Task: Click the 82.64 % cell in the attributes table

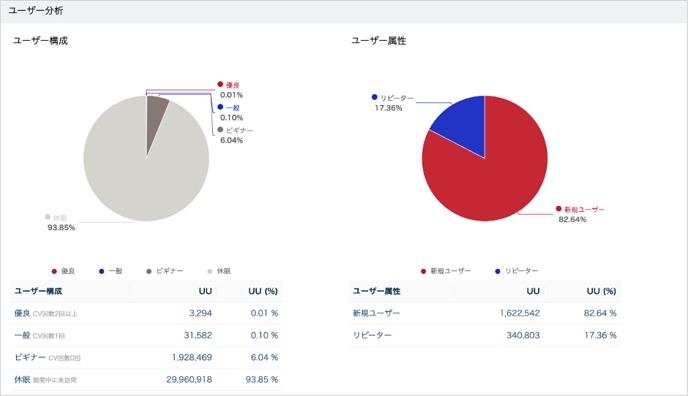Action: pyautogui.click(x=600, y=313)
